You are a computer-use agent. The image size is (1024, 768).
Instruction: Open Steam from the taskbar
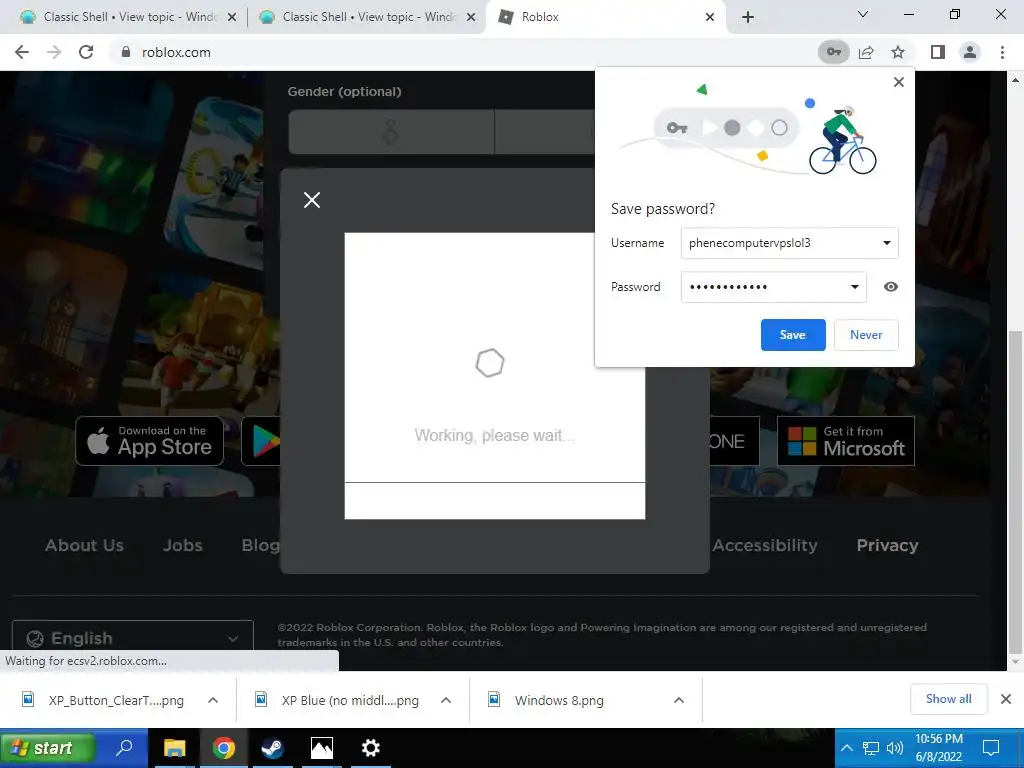(x=272, y=748)
